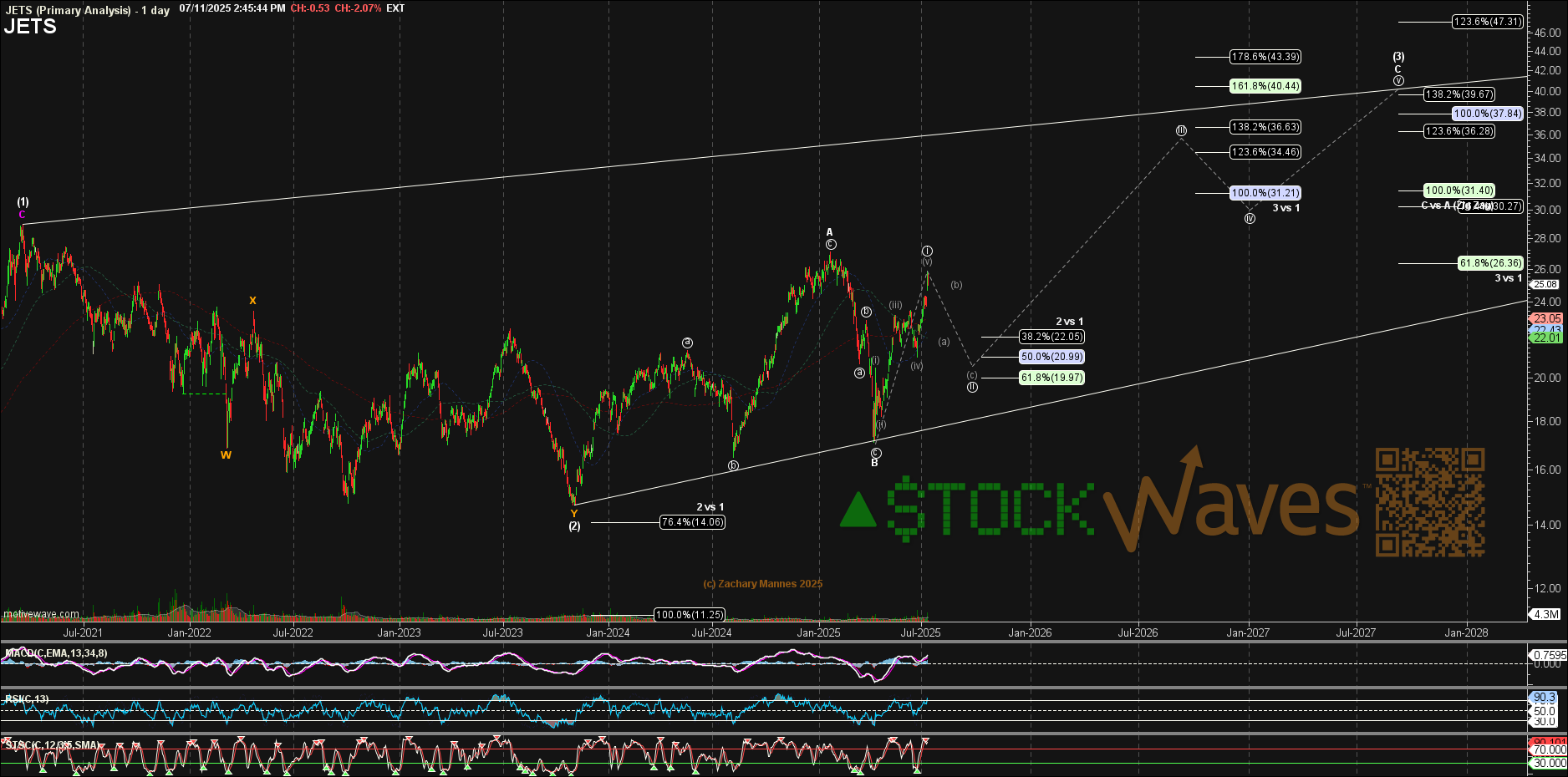Select the orange W wave label
1568x777 pixels.
[x=226, y=455]
